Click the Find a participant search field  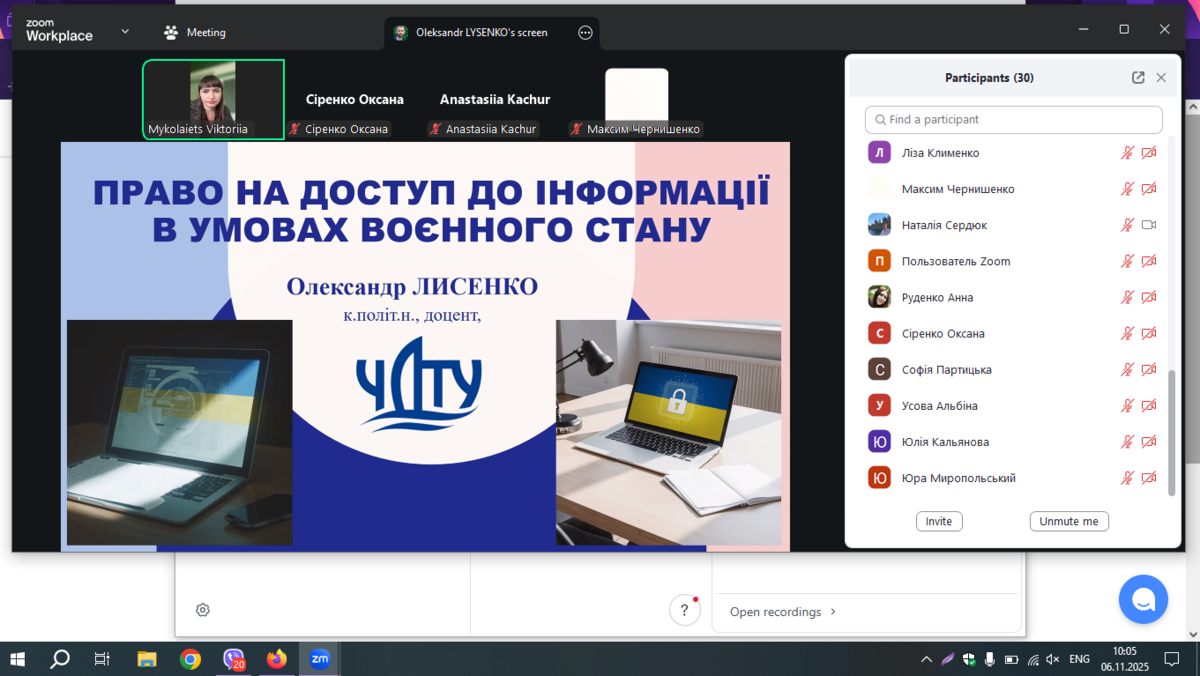pyautogui.click(x=1013, y=120)
